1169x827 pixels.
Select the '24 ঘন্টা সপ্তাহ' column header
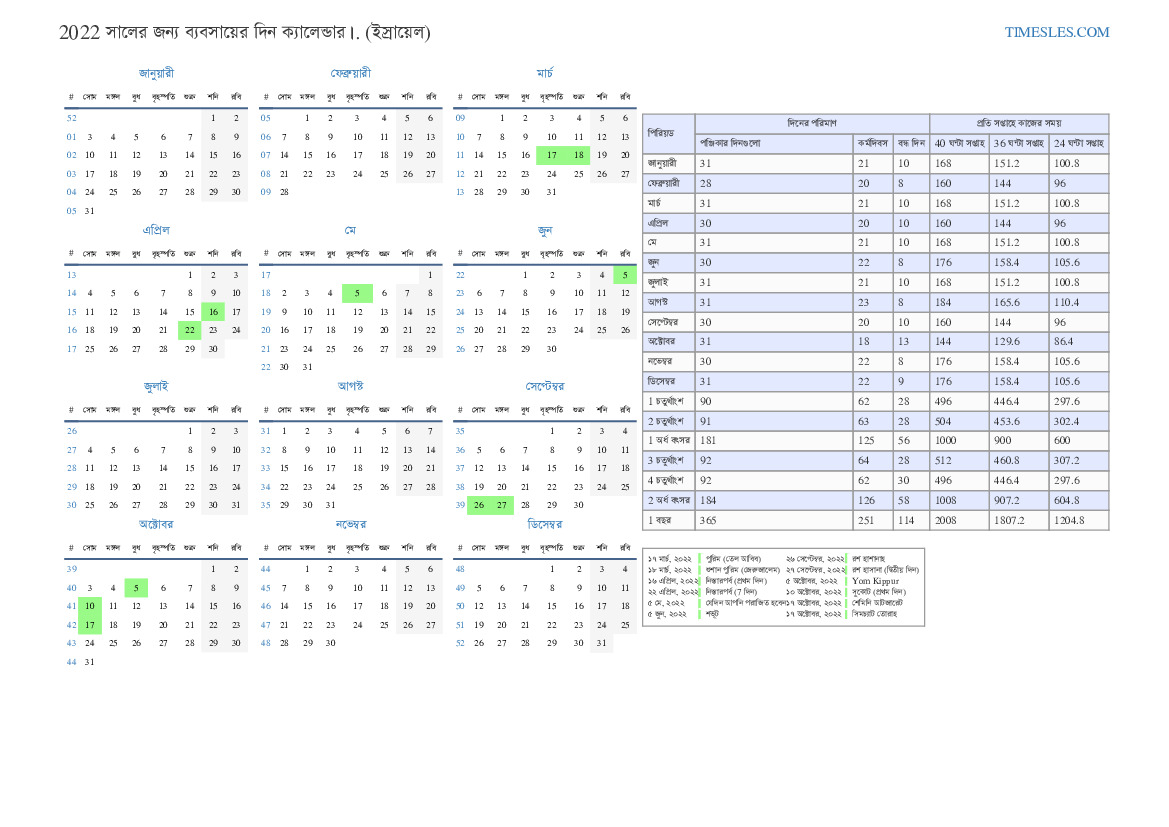point(1079,143)
